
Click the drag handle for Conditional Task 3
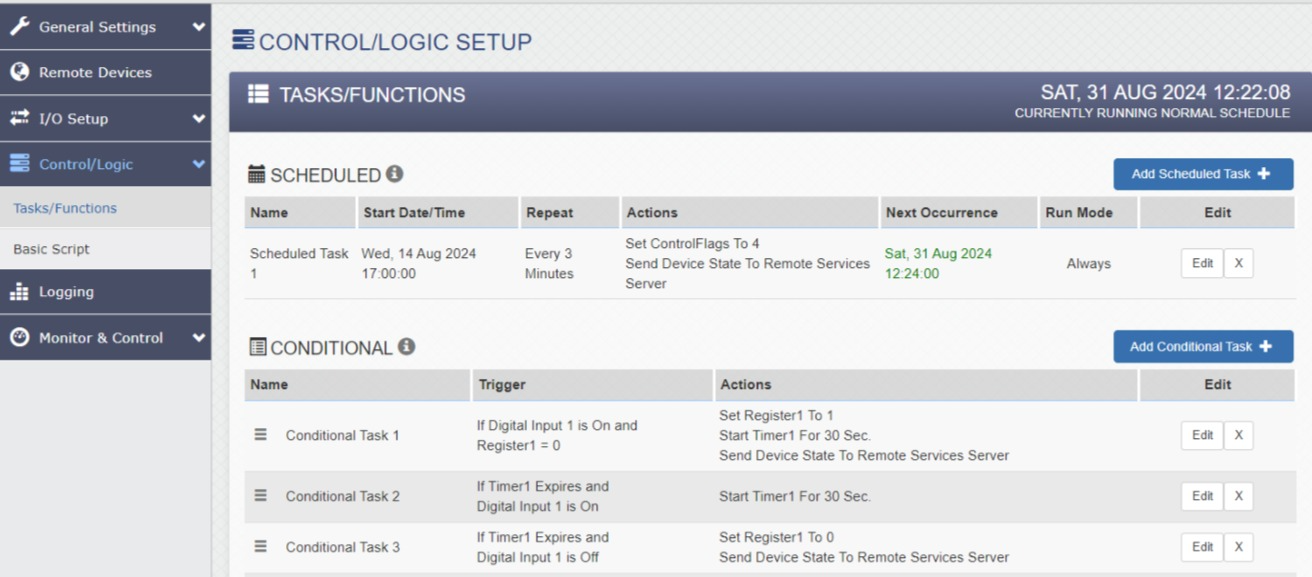[260, 547]
